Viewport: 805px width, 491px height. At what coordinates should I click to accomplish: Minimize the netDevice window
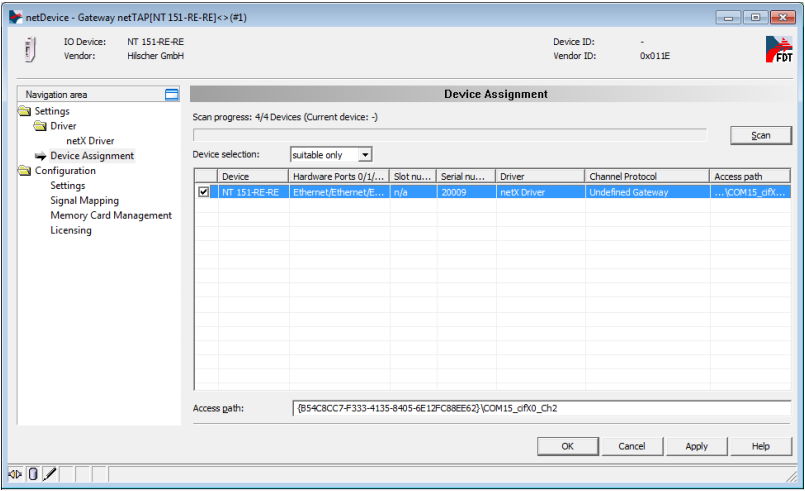[728, 17]
